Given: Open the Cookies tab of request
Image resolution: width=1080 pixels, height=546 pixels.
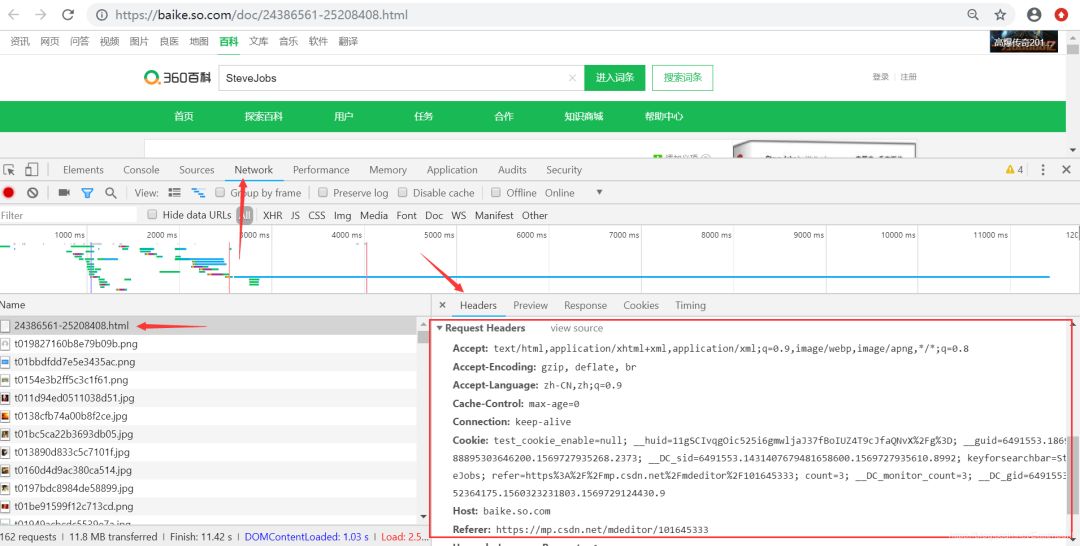Looking at the screenshot, I should coord(641,305).
